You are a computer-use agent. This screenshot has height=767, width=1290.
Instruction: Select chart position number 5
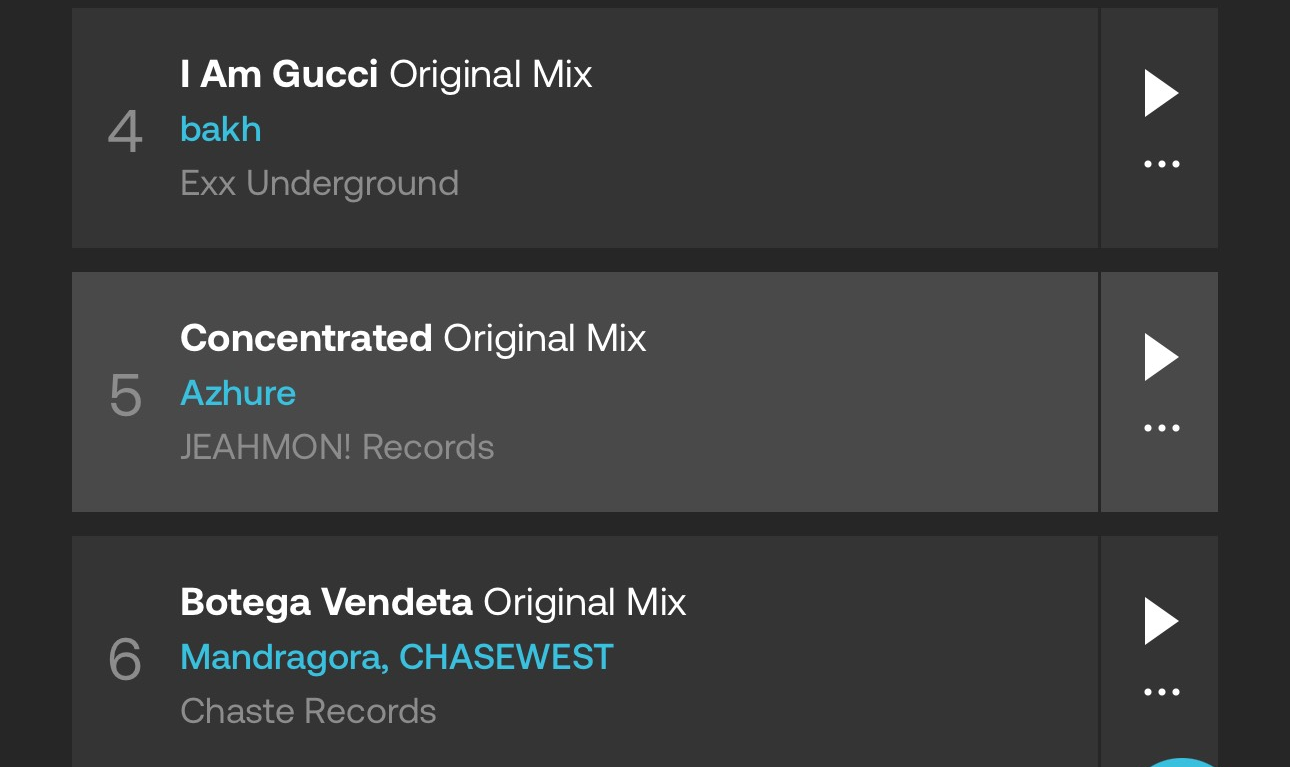[125, 395]
